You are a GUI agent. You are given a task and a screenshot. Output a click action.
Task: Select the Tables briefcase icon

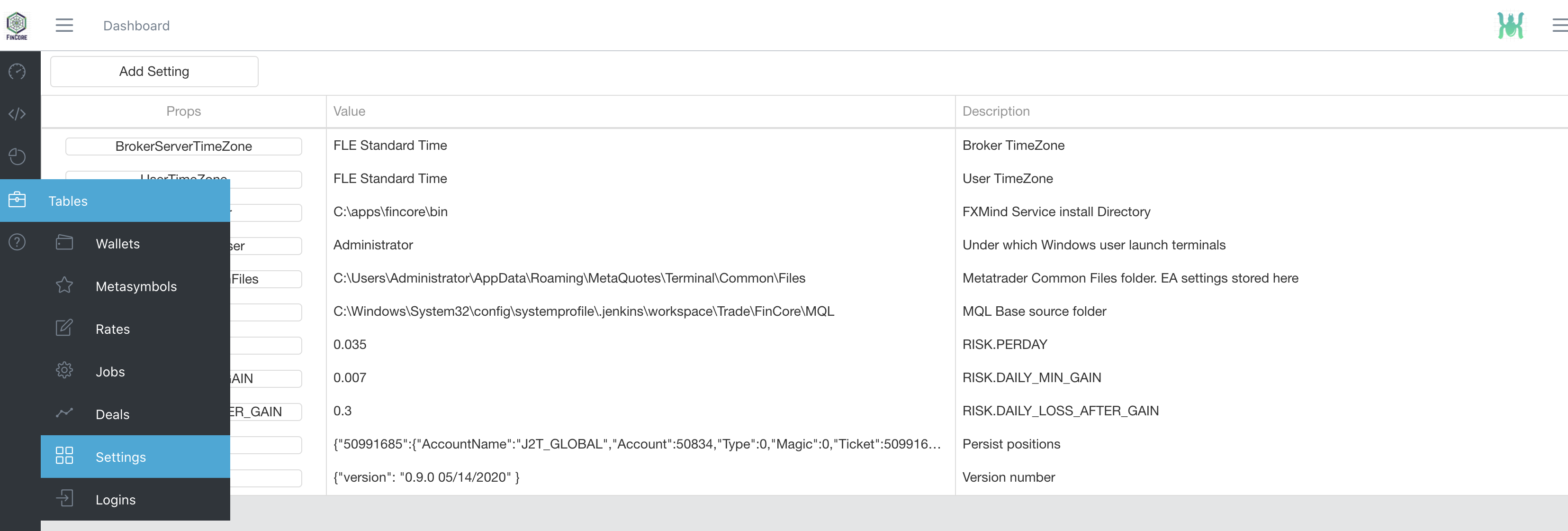tap(17, 200)
